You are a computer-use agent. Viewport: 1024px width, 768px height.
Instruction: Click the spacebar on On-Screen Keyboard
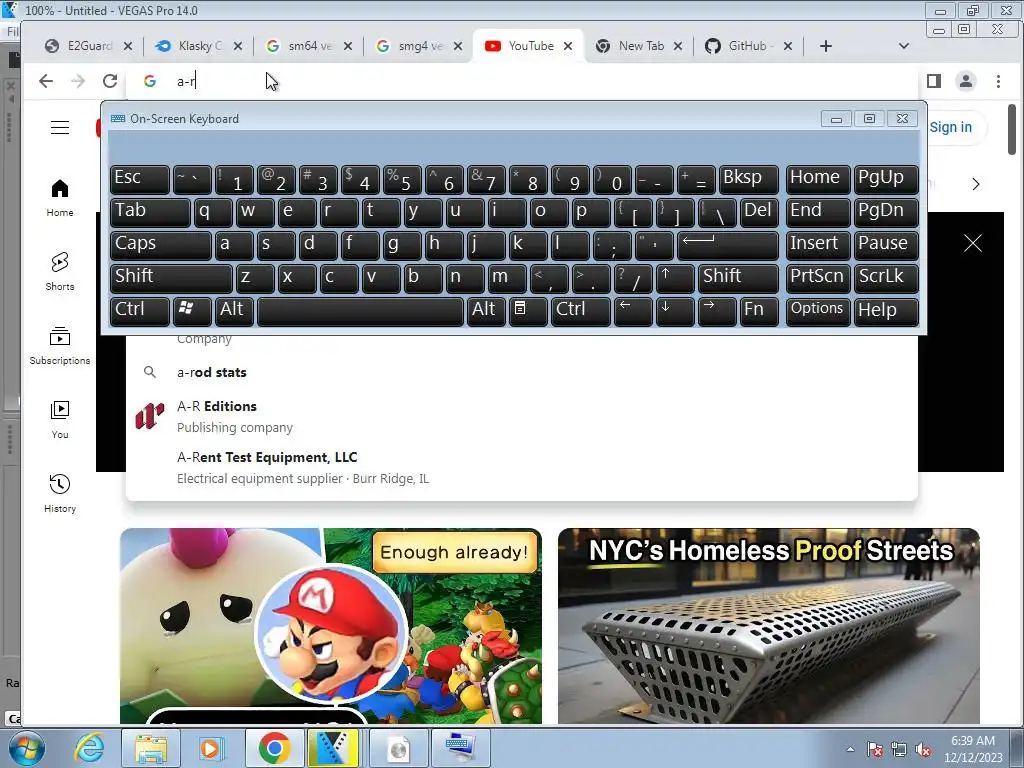pos(360,311)
